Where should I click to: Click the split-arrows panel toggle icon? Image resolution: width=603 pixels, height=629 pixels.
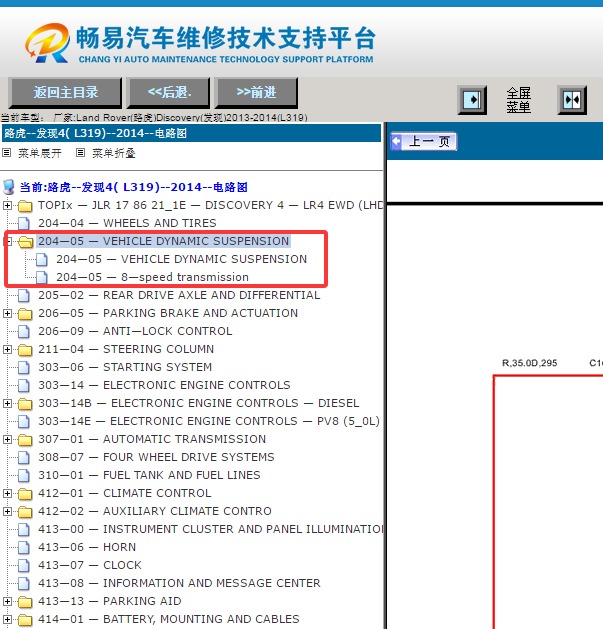pyautogui.click(x=572, y=99)
